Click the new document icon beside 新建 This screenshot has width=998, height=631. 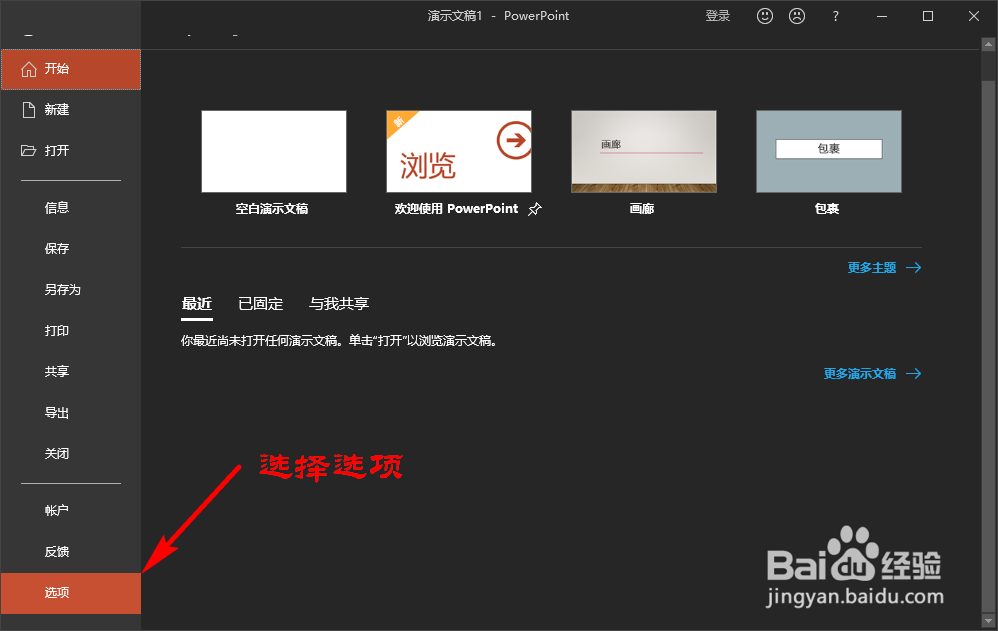pos(29,110)
